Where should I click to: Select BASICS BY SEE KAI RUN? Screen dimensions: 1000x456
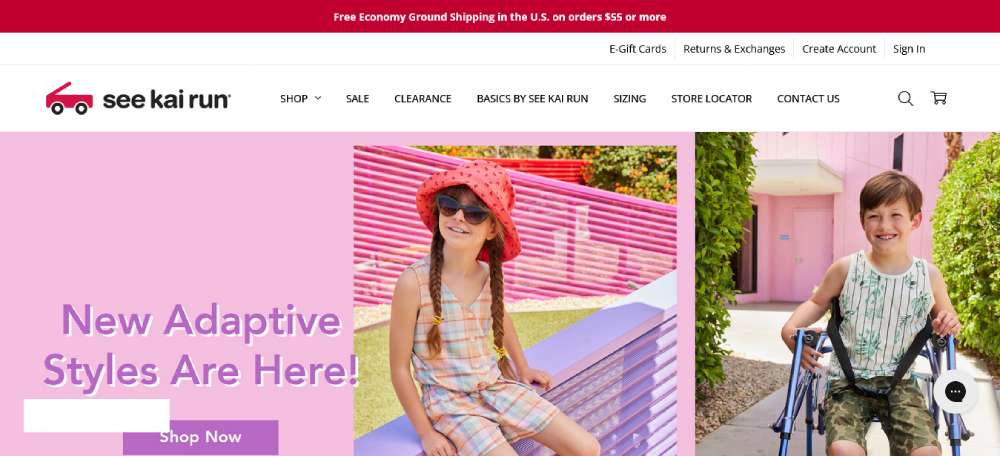533,99
